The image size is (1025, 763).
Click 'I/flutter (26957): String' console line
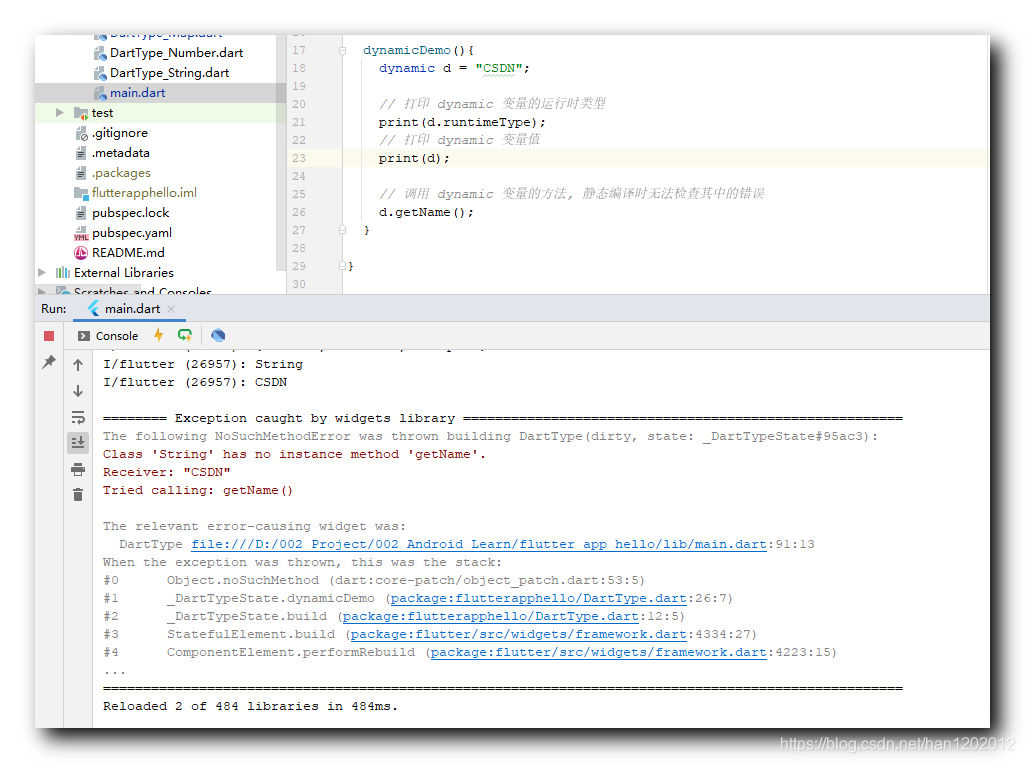click(203, 364)
